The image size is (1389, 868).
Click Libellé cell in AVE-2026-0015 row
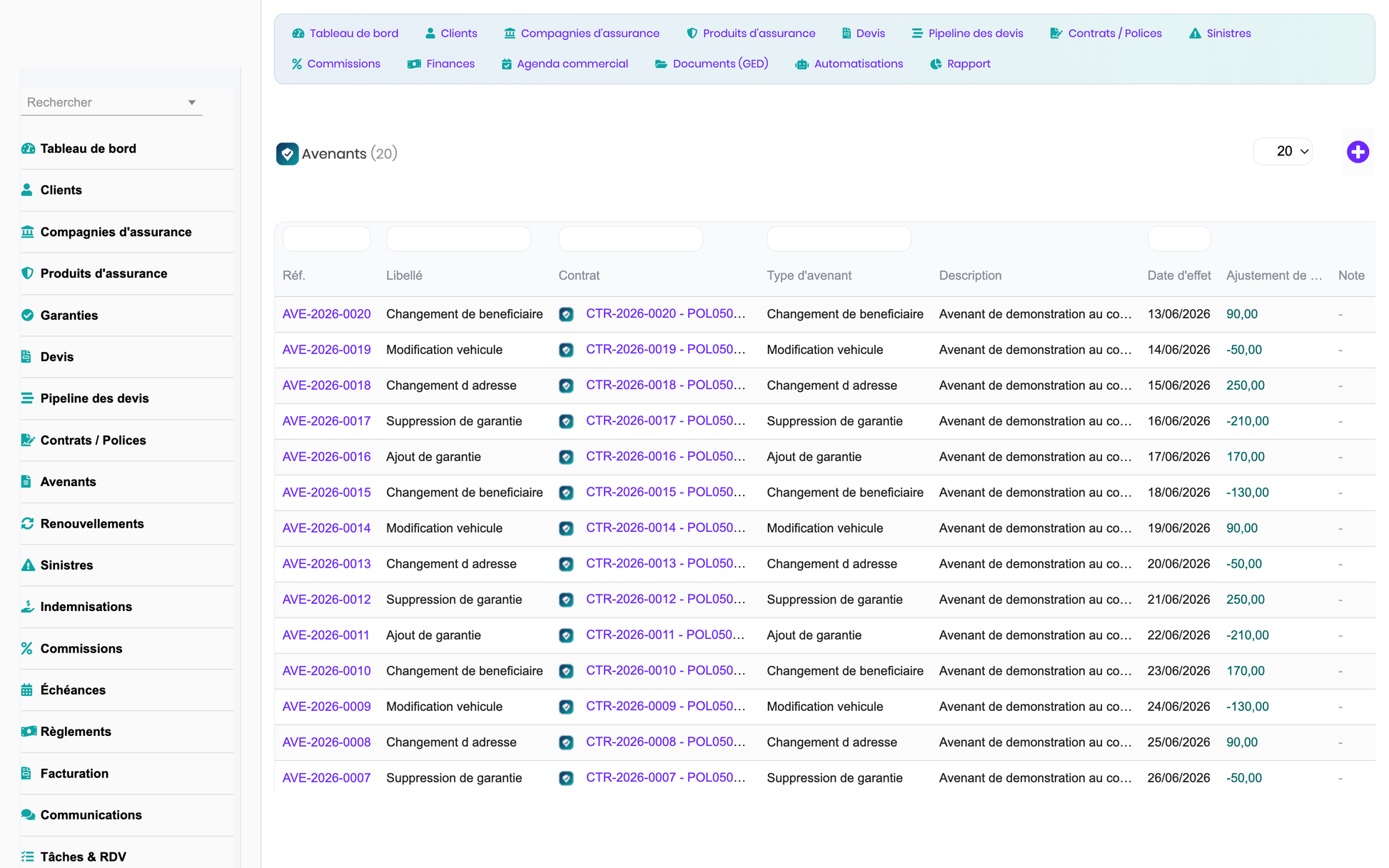[x=465, y=493]
